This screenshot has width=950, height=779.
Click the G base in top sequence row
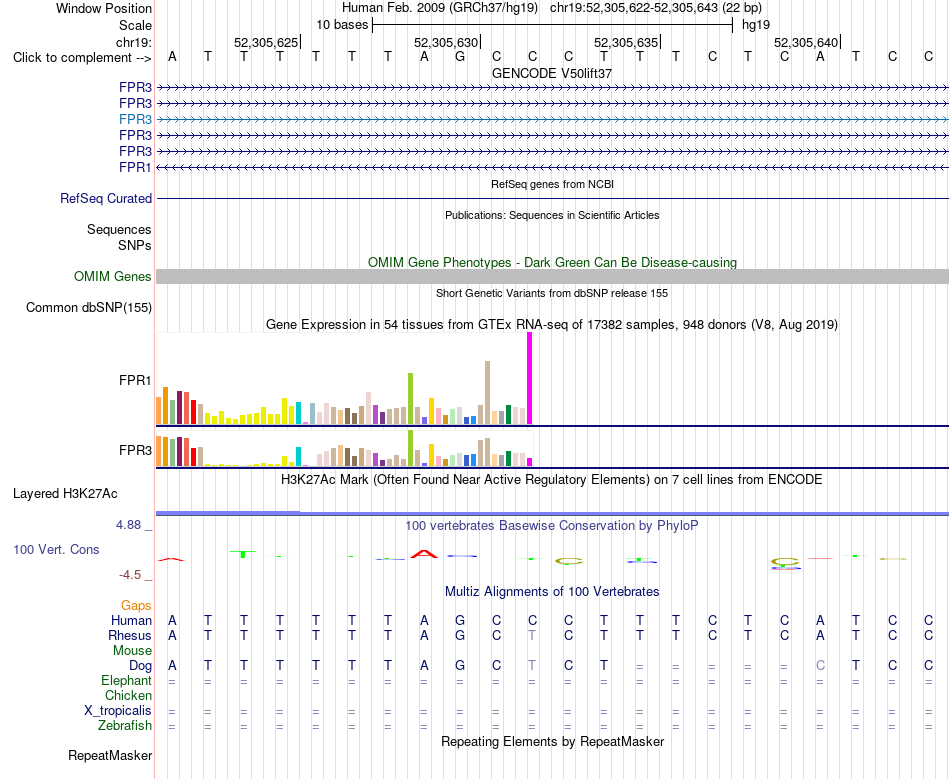coord(460,57)
